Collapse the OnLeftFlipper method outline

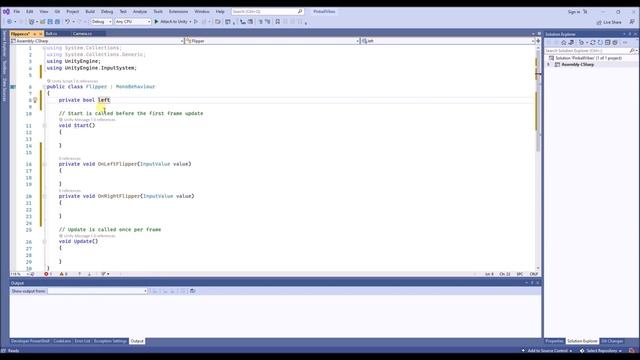(44, 164)
